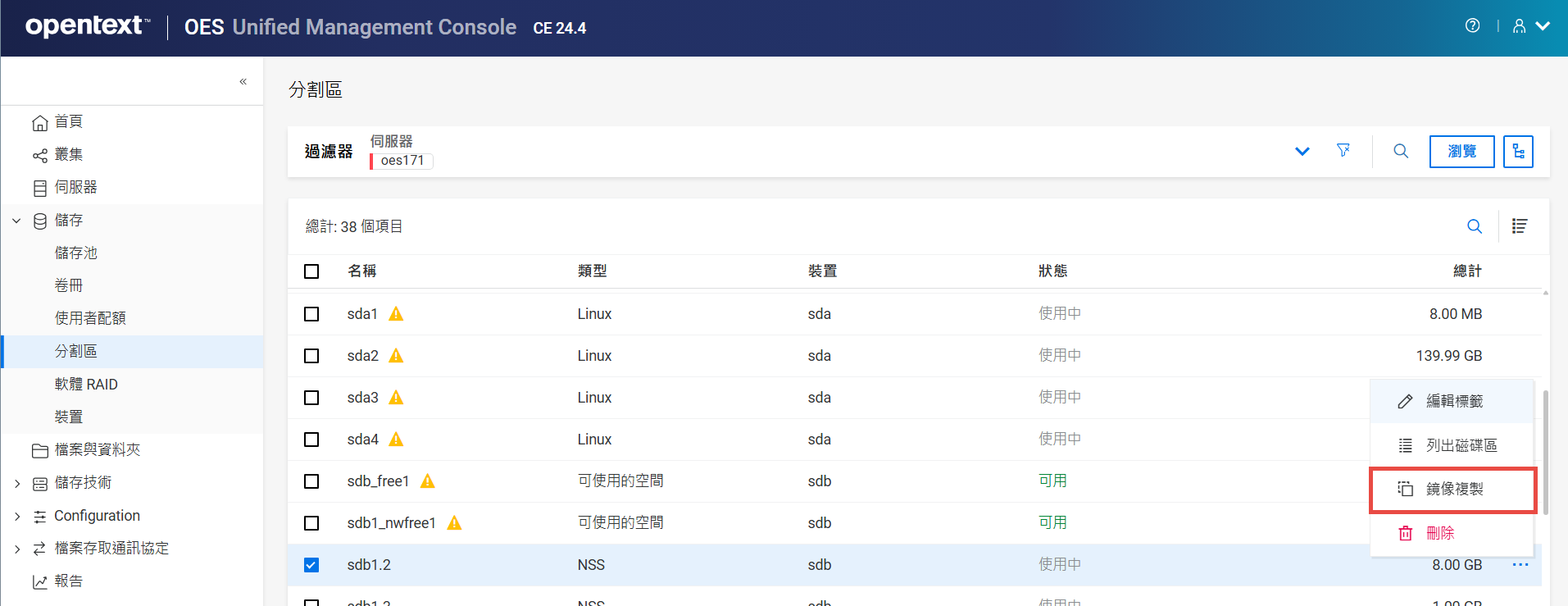Open 儲存池 in the sidebar
This screenshot has height=606, width=1568.
pyautogui.click(x=76, y=253)
